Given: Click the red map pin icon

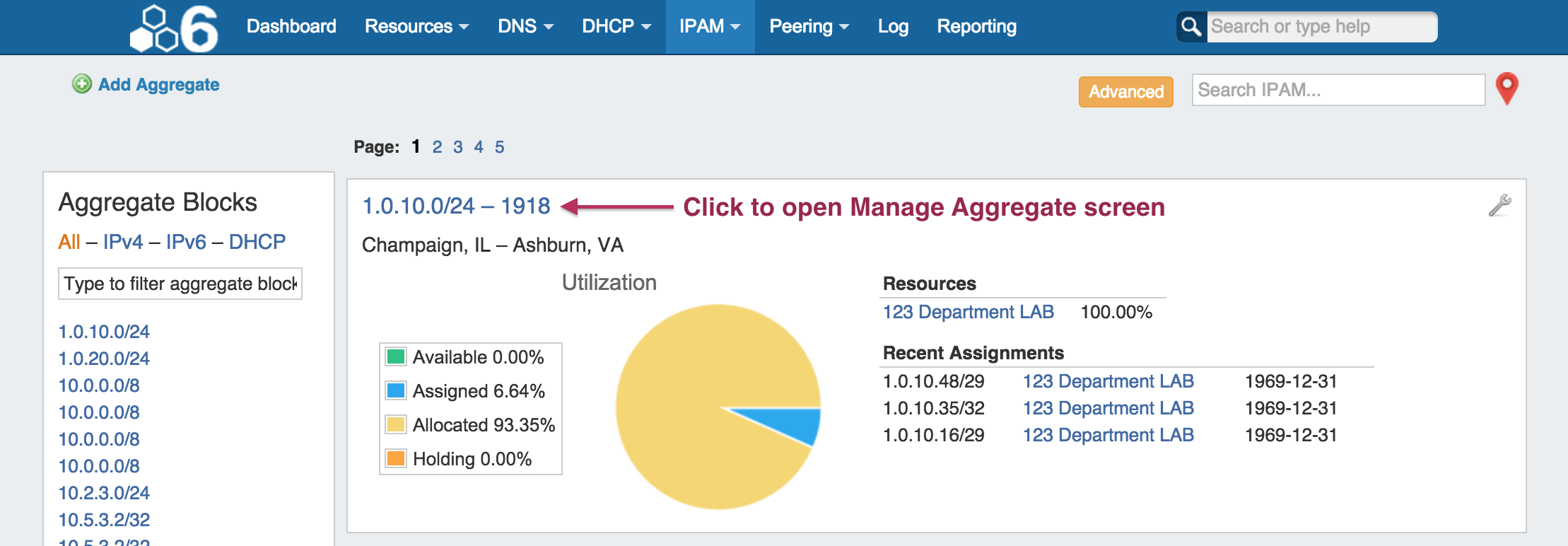Looking at the screenshot, I should pos(1506,88).
